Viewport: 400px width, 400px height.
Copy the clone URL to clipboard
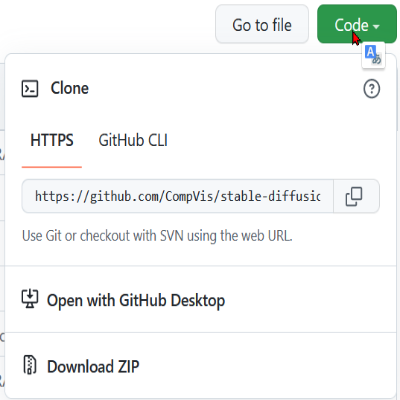[x=356, y=196]
